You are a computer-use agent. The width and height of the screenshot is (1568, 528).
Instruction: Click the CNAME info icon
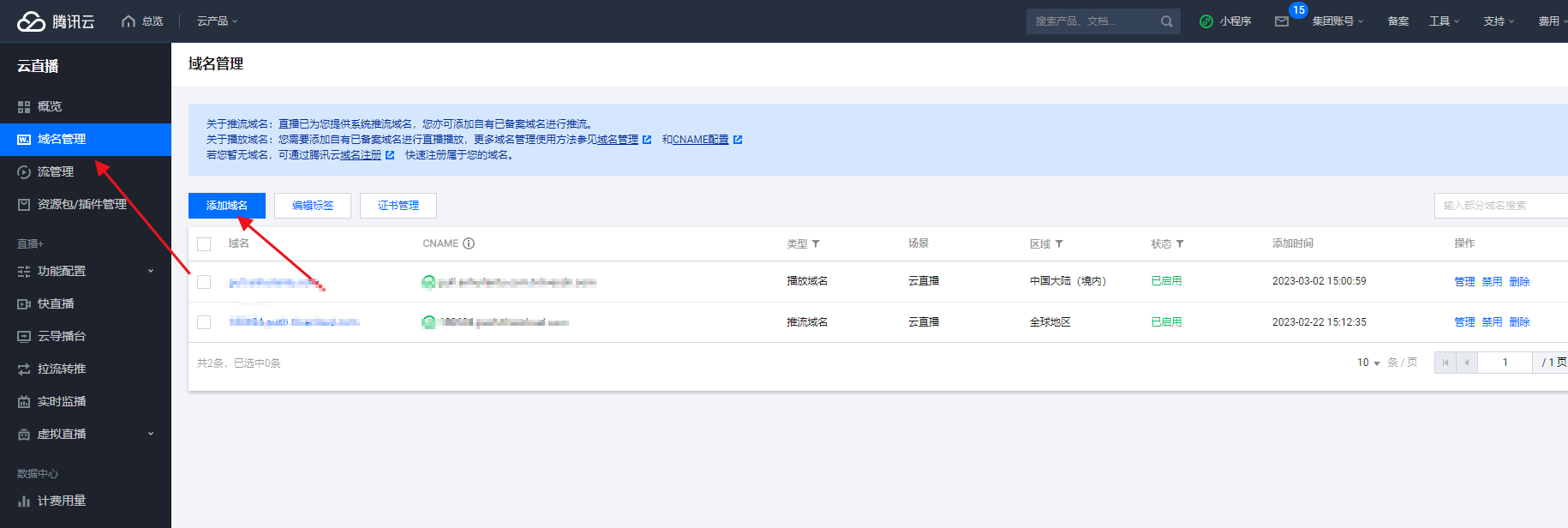469,243
